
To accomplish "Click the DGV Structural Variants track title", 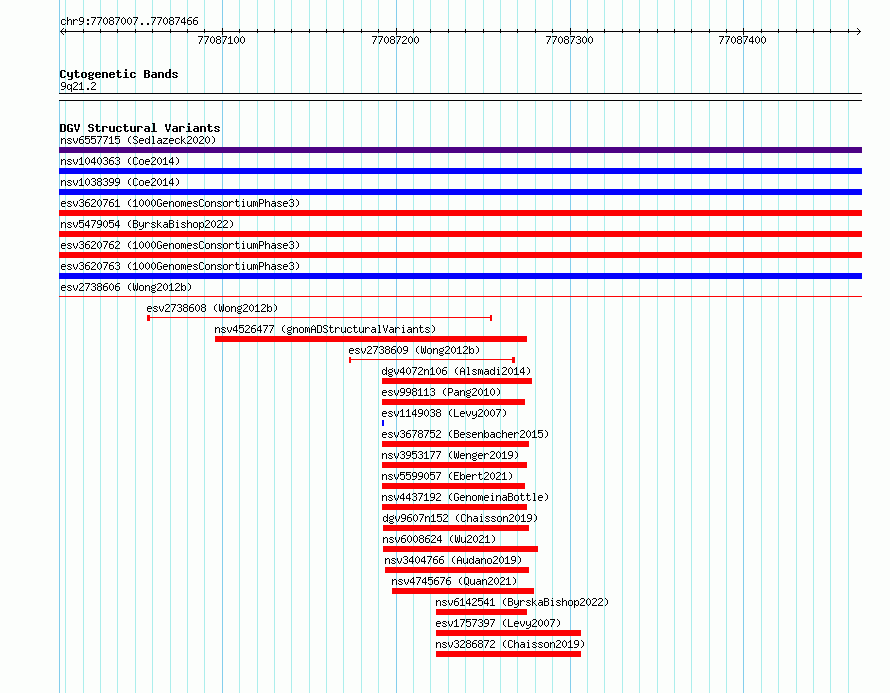I will pyautogui.click(x=140, y=128).
